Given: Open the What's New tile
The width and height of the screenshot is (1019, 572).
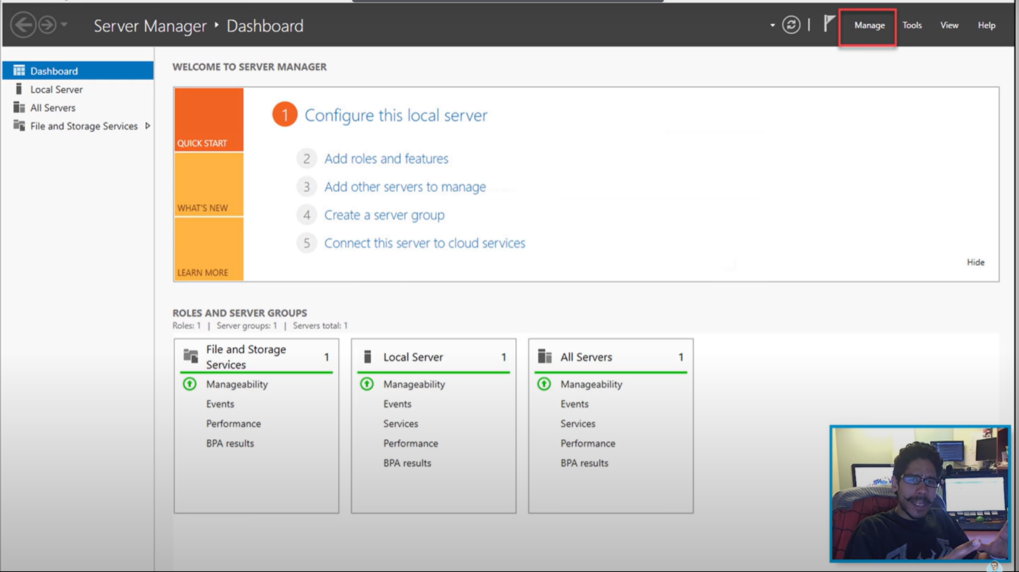Looking at the screenshot, I should click(209, 185).
